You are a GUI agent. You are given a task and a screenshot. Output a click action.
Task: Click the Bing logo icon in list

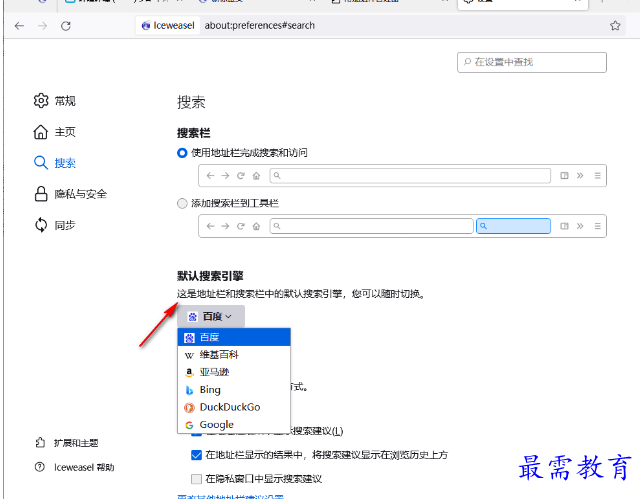coord(189,390)
